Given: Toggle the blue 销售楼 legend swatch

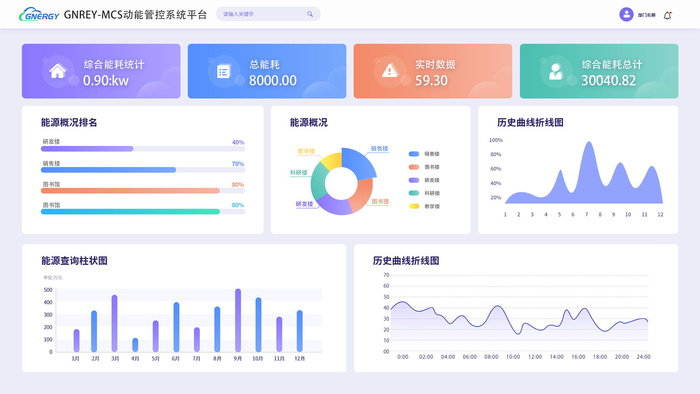Looking at the screenshot, I should coord(414,154).
